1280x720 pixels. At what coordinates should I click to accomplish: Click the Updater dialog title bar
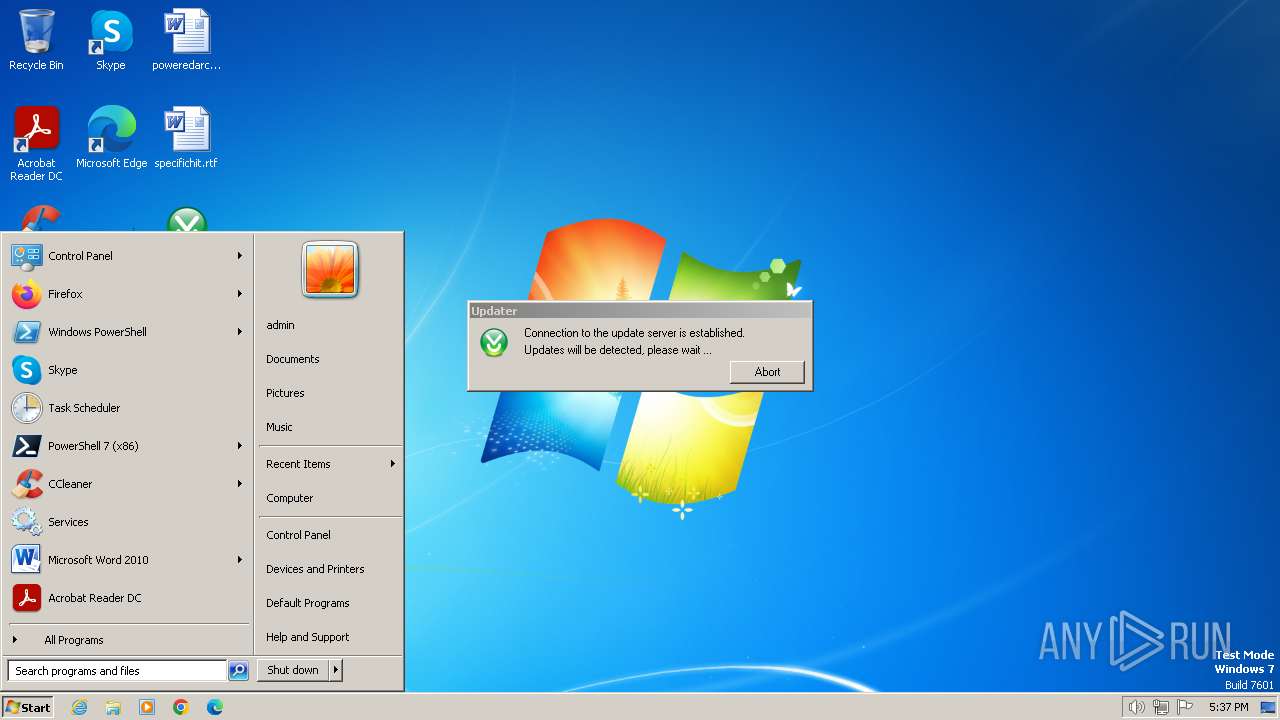click(640, 311)
